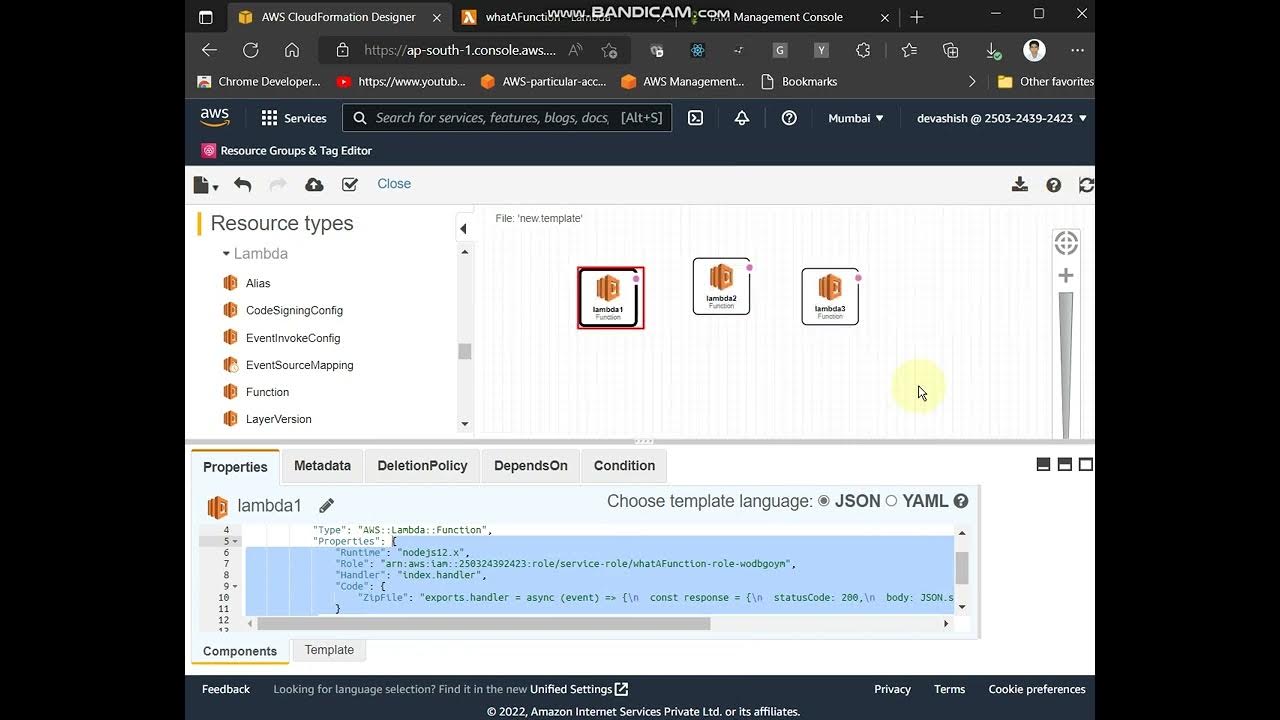Split the editor pane to half view
Image resolution: width=1280 pixels, height=720 pixels.
coord(1064,465)
